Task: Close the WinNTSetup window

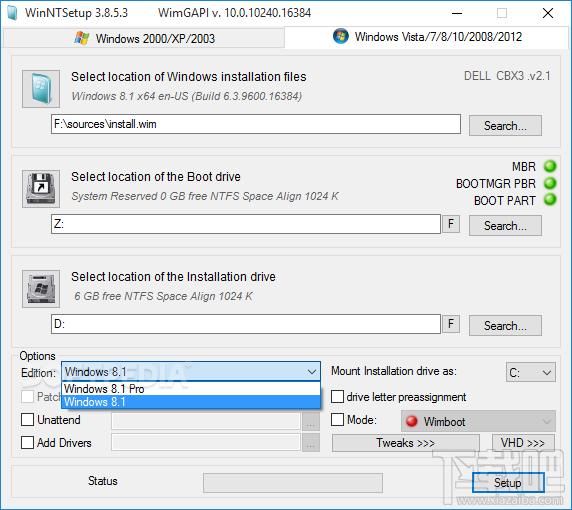Action: click(548, 13)
